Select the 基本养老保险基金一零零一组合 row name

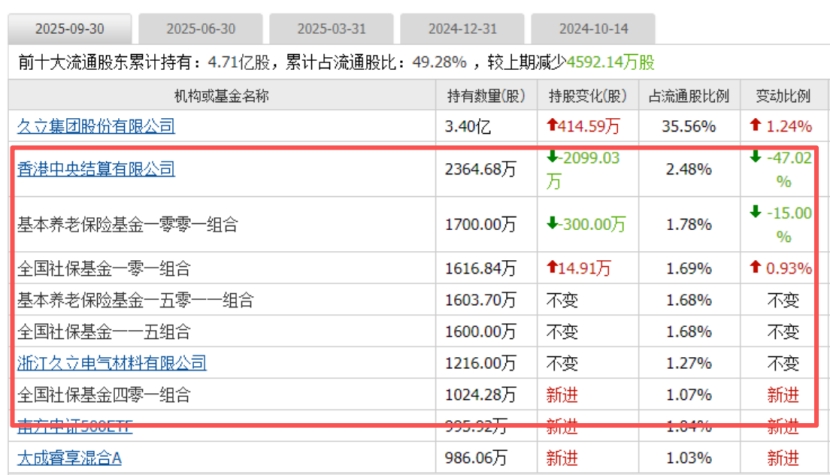(x=128, y=225)
